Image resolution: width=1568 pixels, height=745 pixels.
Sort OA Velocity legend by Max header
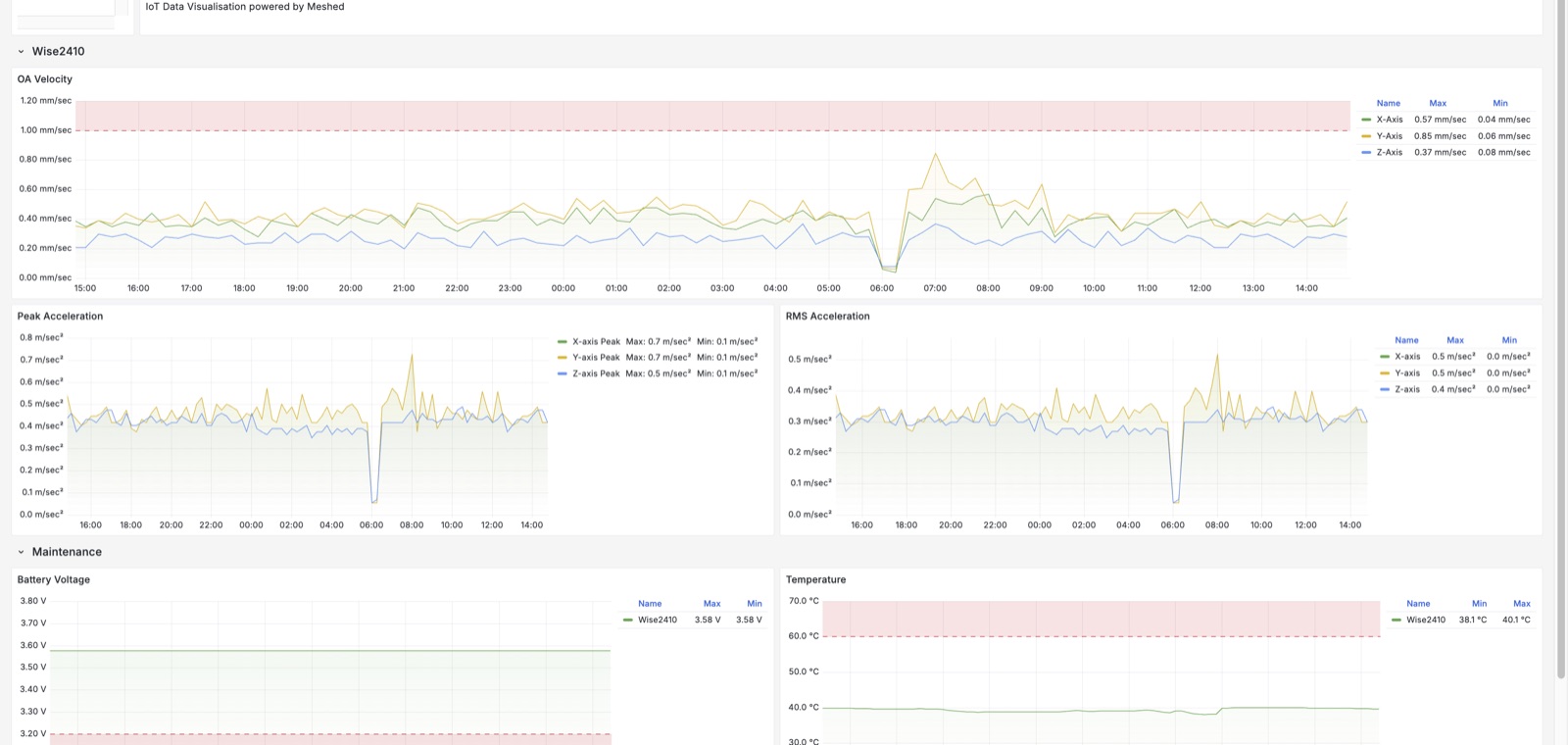(x=1438, y=104)
